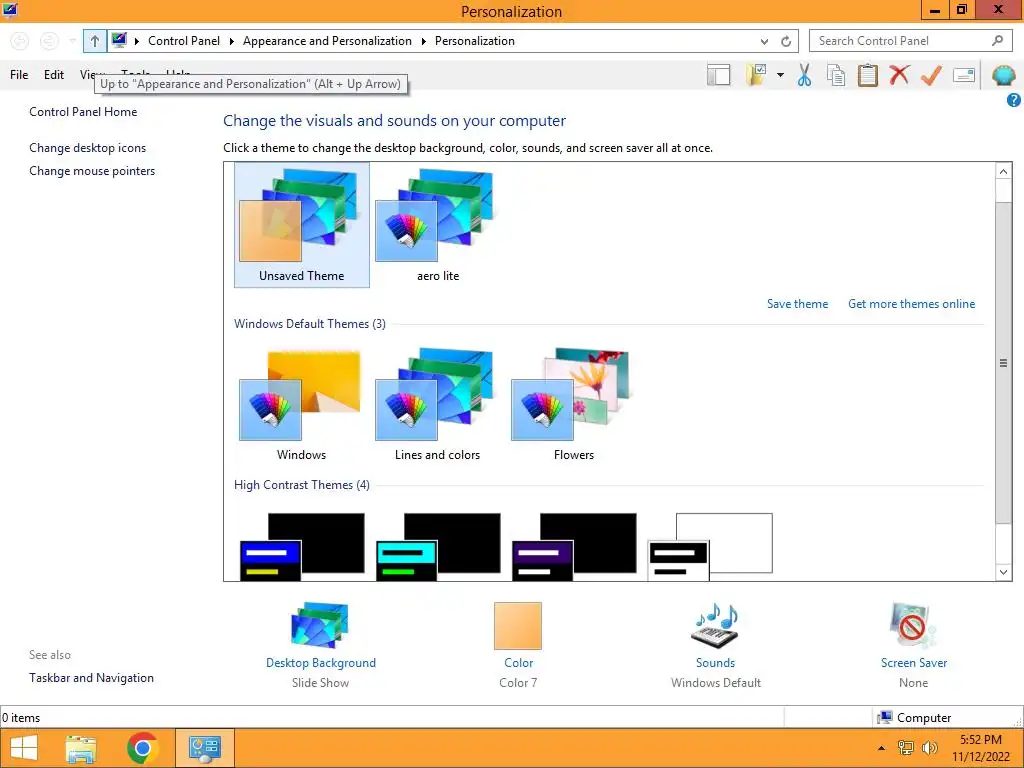This screenshot has width=1024, height=768.
Task: Select the aero lite theme
Action: pos(438,225)
